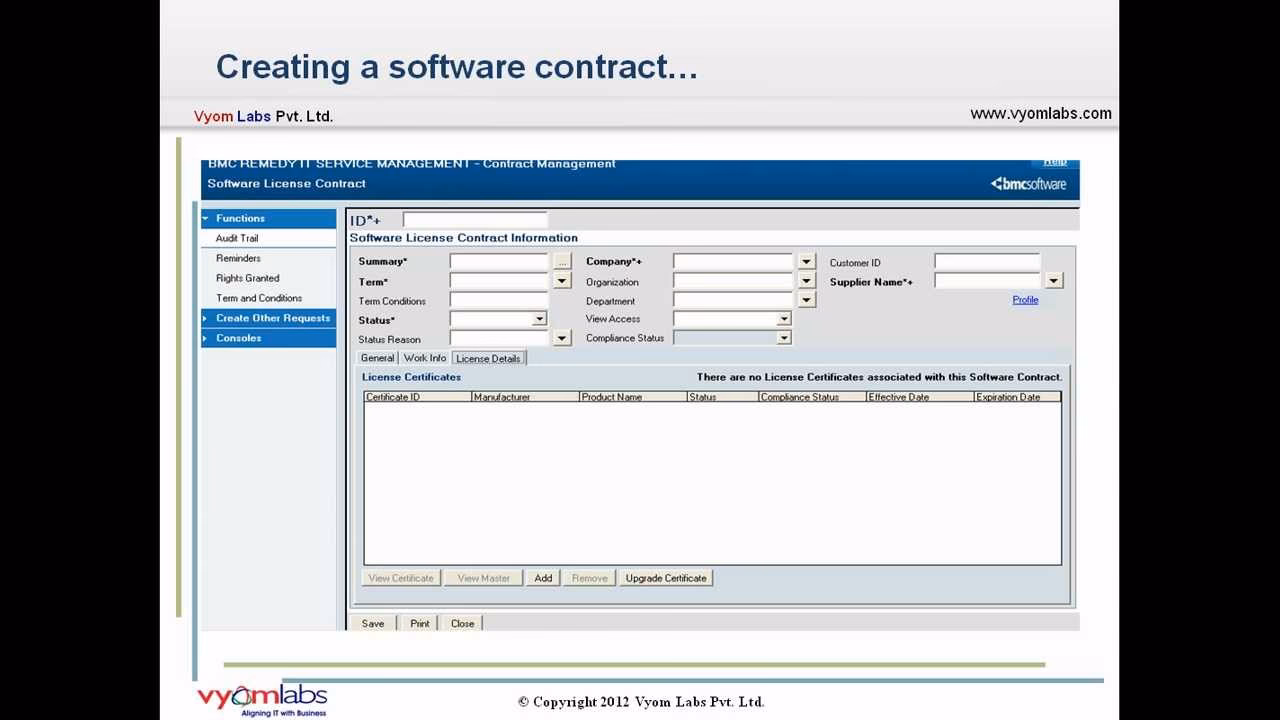The image size is (1280, 720).
Task: Sort by Certificate ID column header
Action: [417, 397]
